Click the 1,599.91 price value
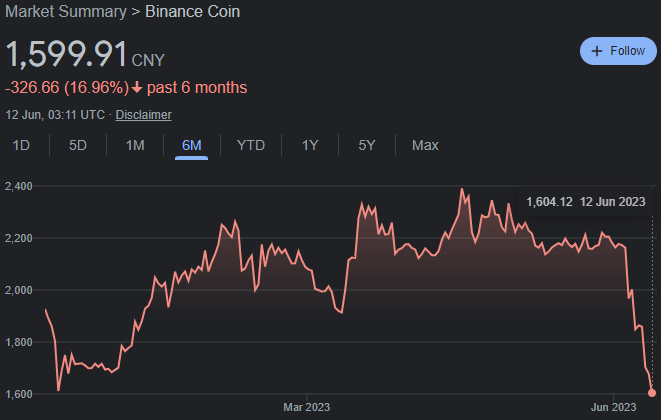661x420 pixels. (66, 54)
